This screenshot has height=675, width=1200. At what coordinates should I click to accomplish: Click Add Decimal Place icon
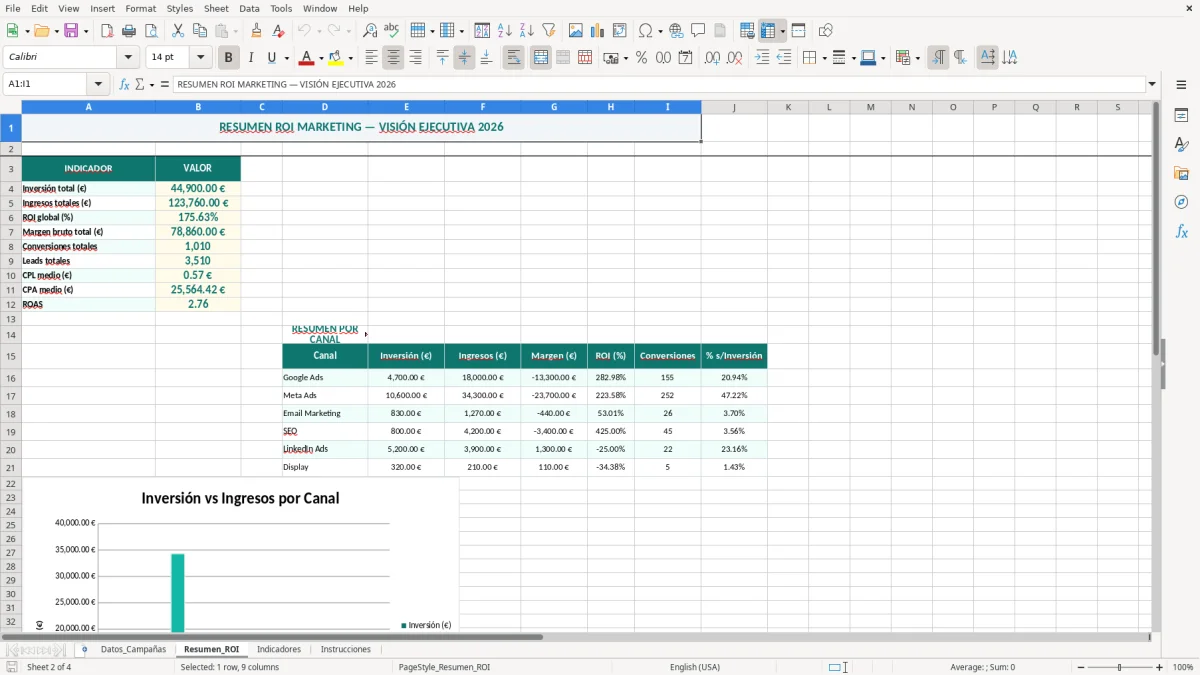click(712, 58)
